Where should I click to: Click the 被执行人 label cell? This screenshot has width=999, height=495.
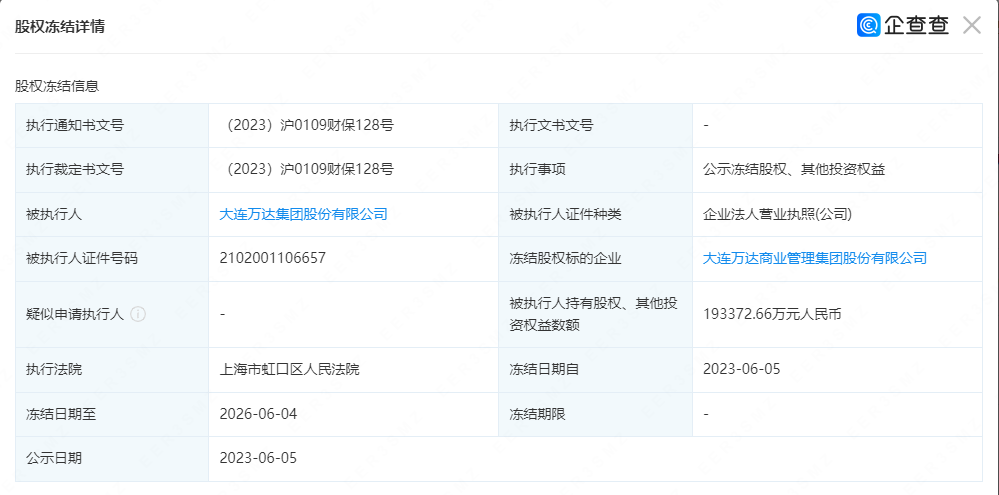[x=112, y=215]
